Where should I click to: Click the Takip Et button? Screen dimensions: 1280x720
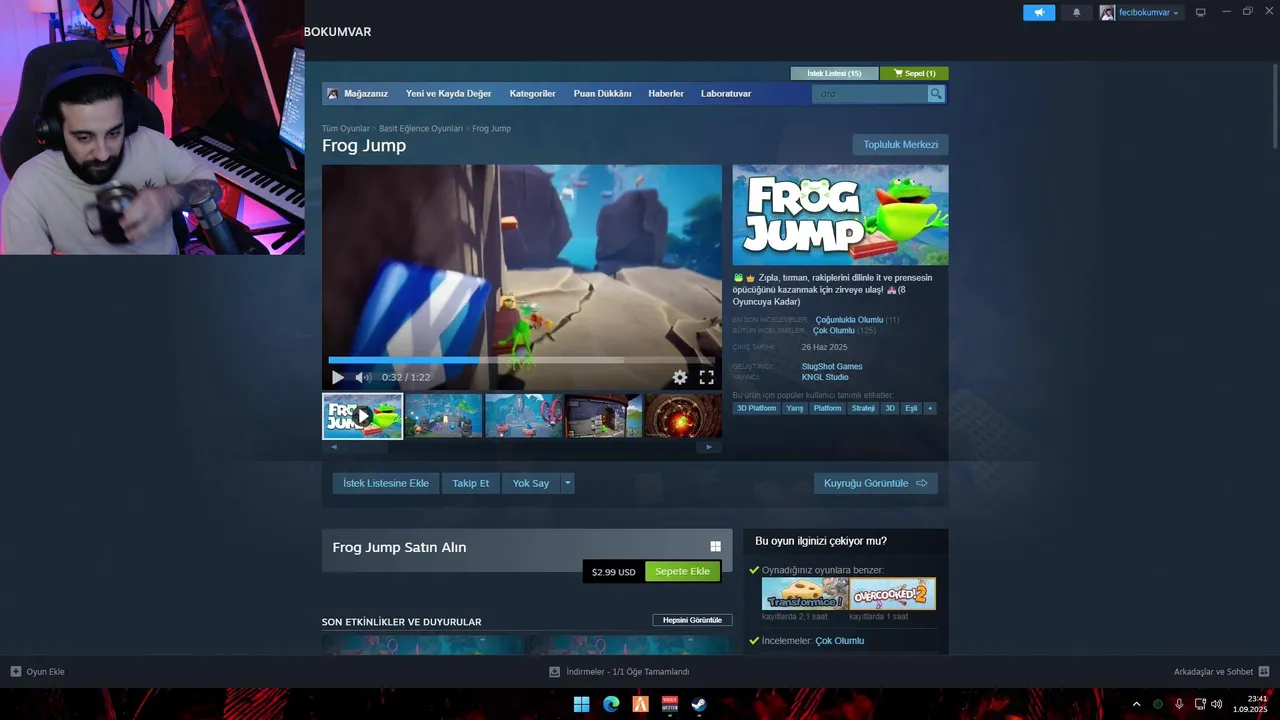coord(471,483)
